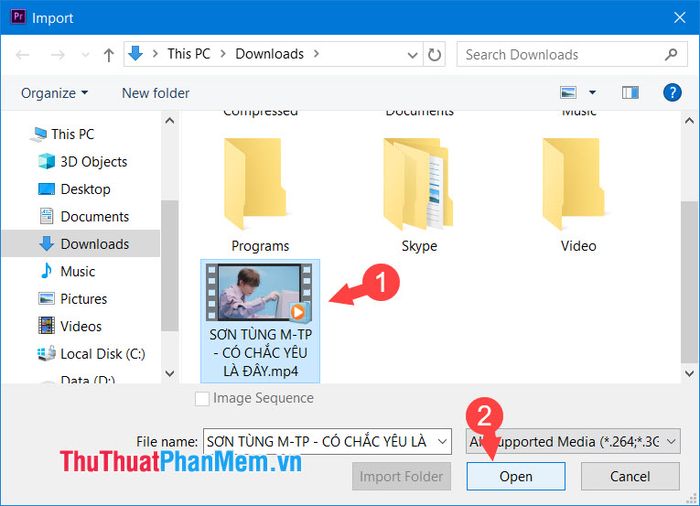Screen dimensions: 700x506
Task: Click the Music note icon
Action: coord(46,271)
